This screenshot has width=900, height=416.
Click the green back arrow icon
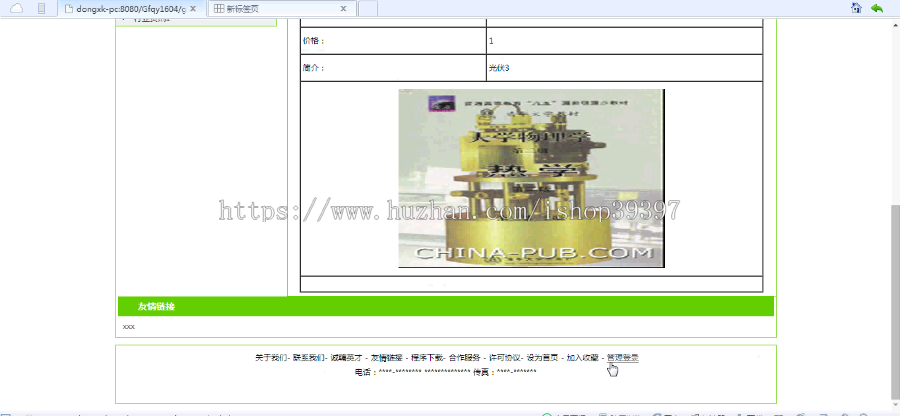[876, 8]
